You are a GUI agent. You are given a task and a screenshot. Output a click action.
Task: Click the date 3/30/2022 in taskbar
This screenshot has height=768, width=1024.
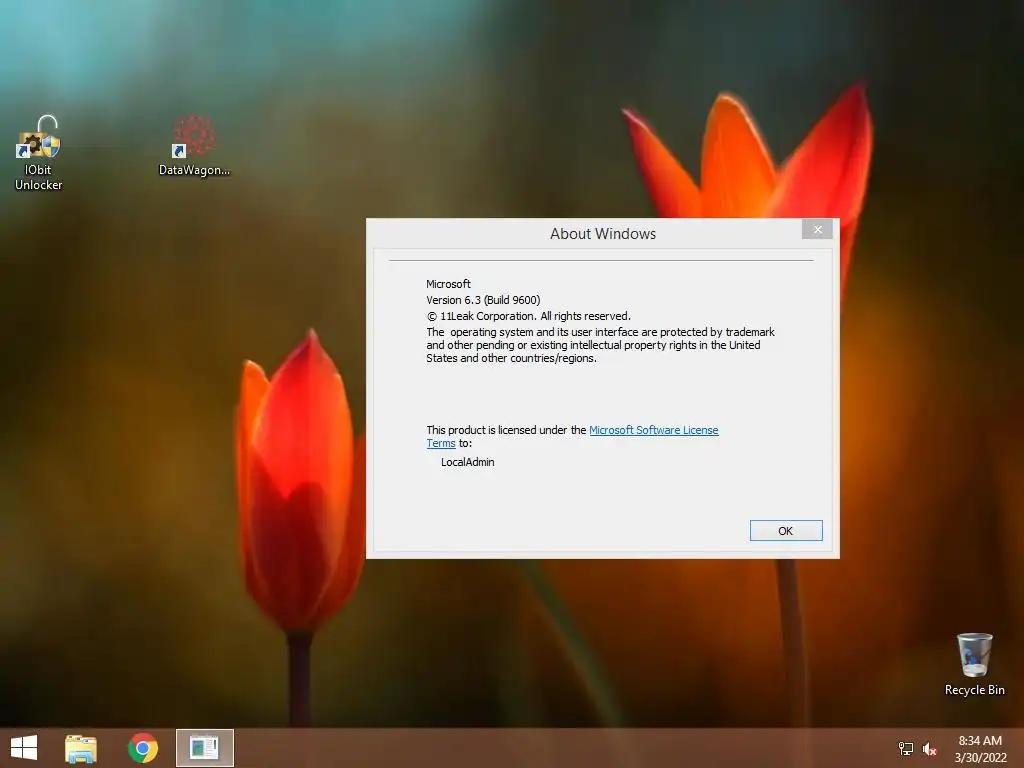coord(980,758)
